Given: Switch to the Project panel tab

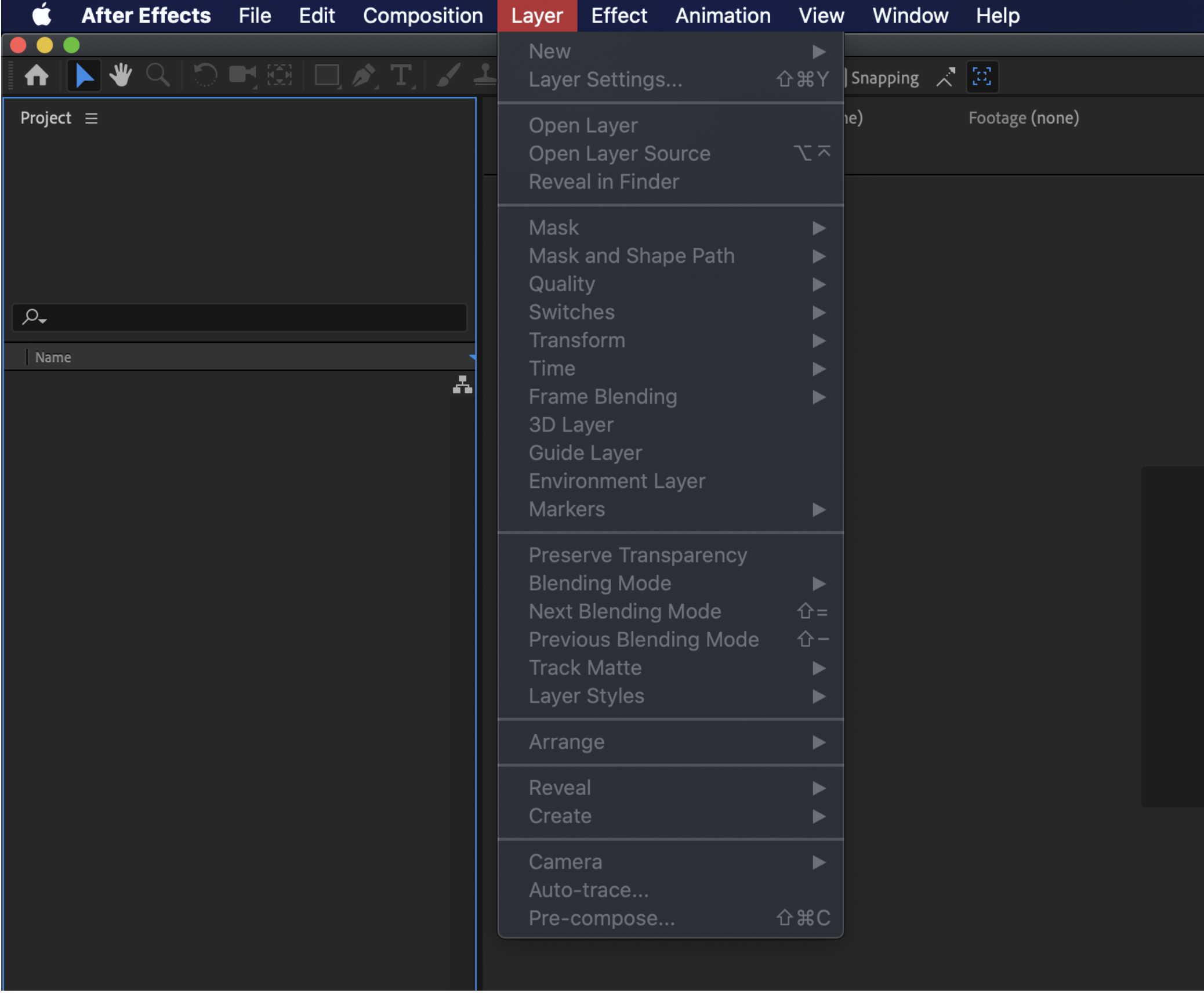Looking at the screenshot, I should point(46,118).
